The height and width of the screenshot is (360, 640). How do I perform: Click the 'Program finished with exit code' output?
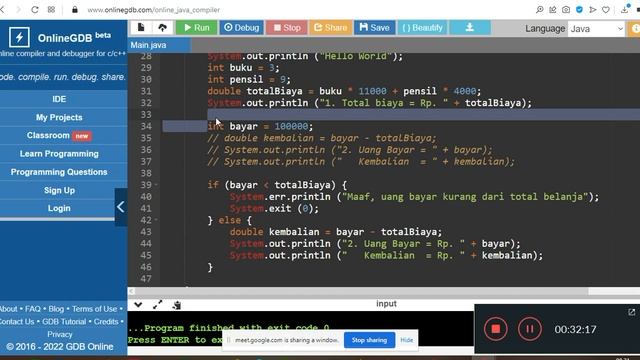click(229, 328)
